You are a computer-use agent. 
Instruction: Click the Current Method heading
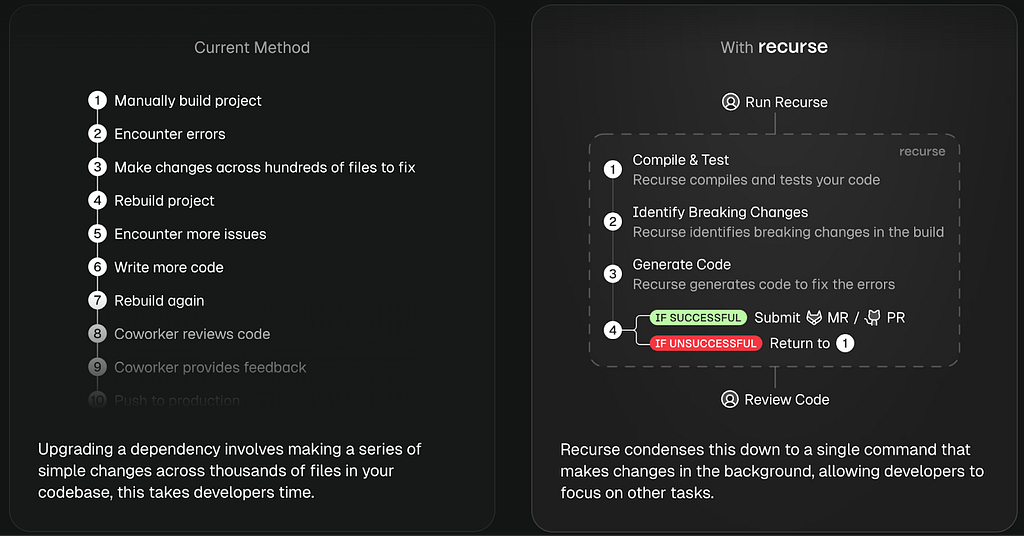tap(252, 48)
